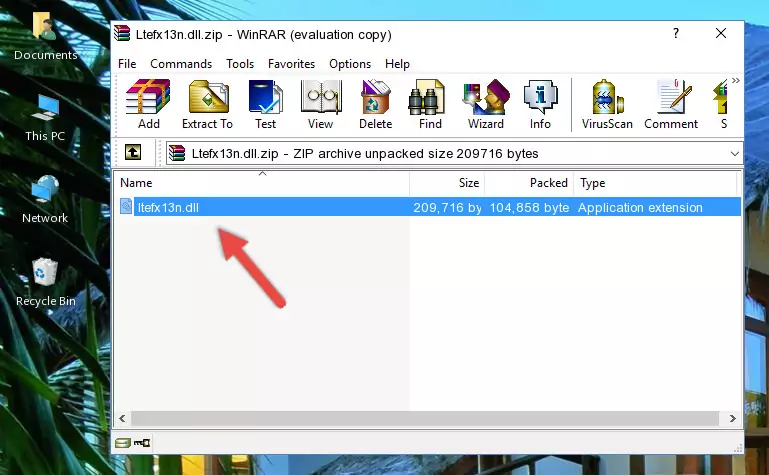Sort by the Size column header
The height and width of the screenshot is (475, 769).
[447, 183]
